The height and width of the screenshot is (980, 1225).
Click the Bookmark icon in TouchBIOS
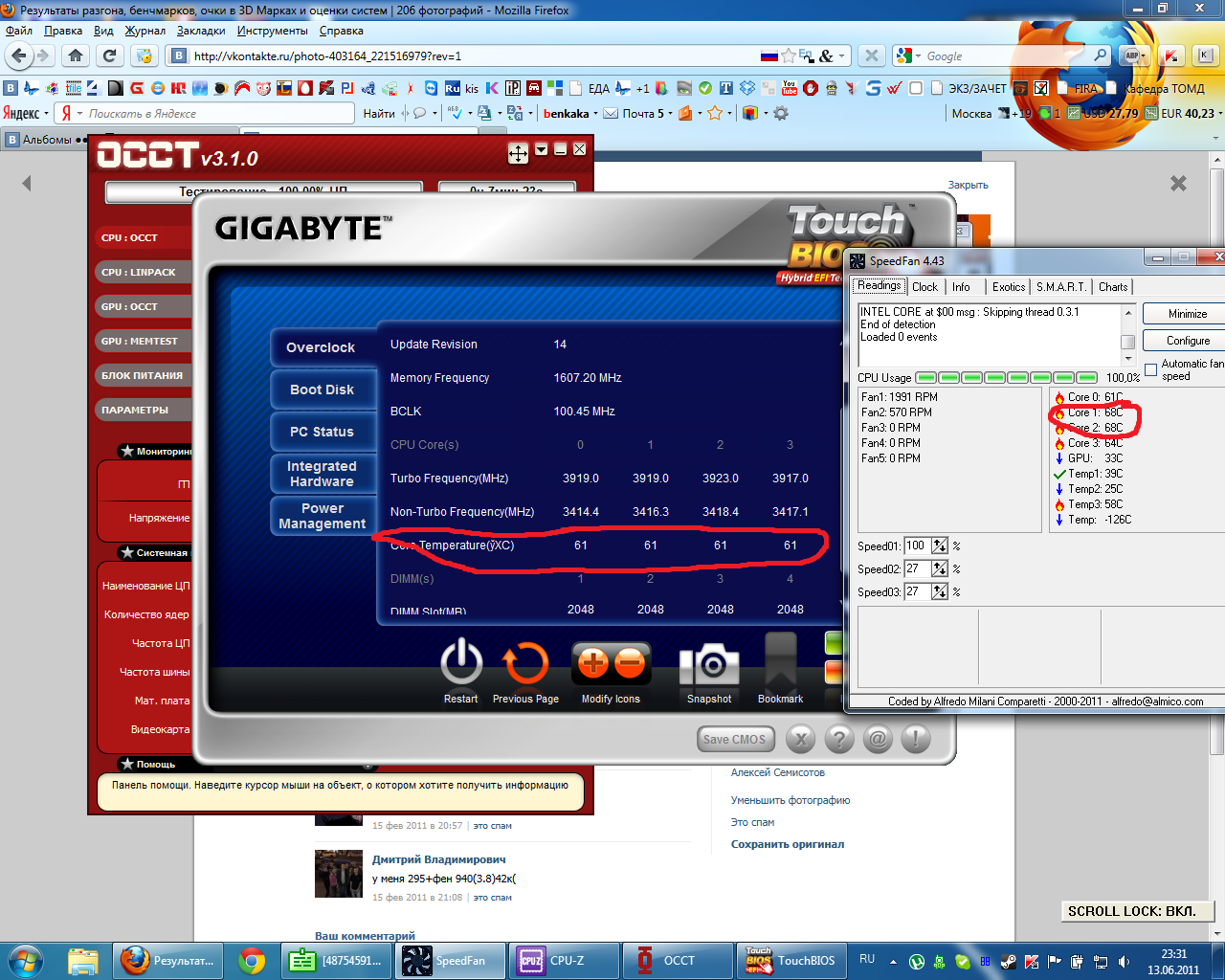point(780,660)
